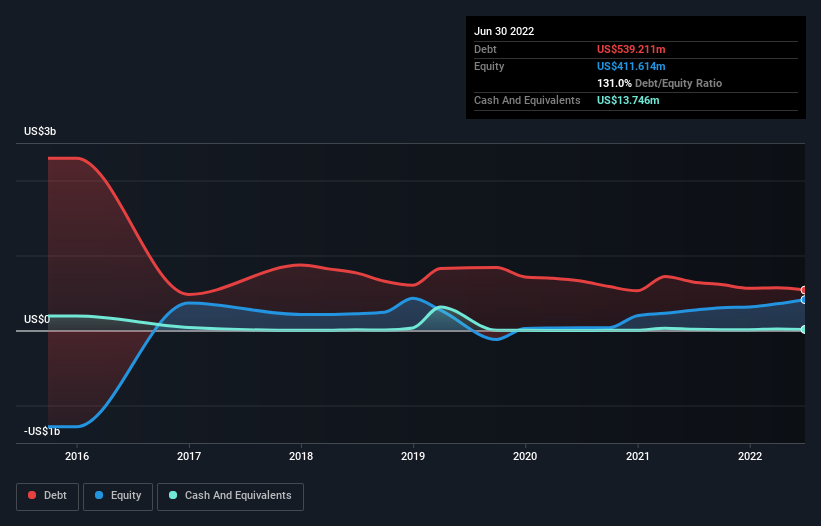Image resolution: width=821 pixels, height=526 pixels.
Task: Click the Jun 30 2022 tooltip date
Action: click(504, 31)
